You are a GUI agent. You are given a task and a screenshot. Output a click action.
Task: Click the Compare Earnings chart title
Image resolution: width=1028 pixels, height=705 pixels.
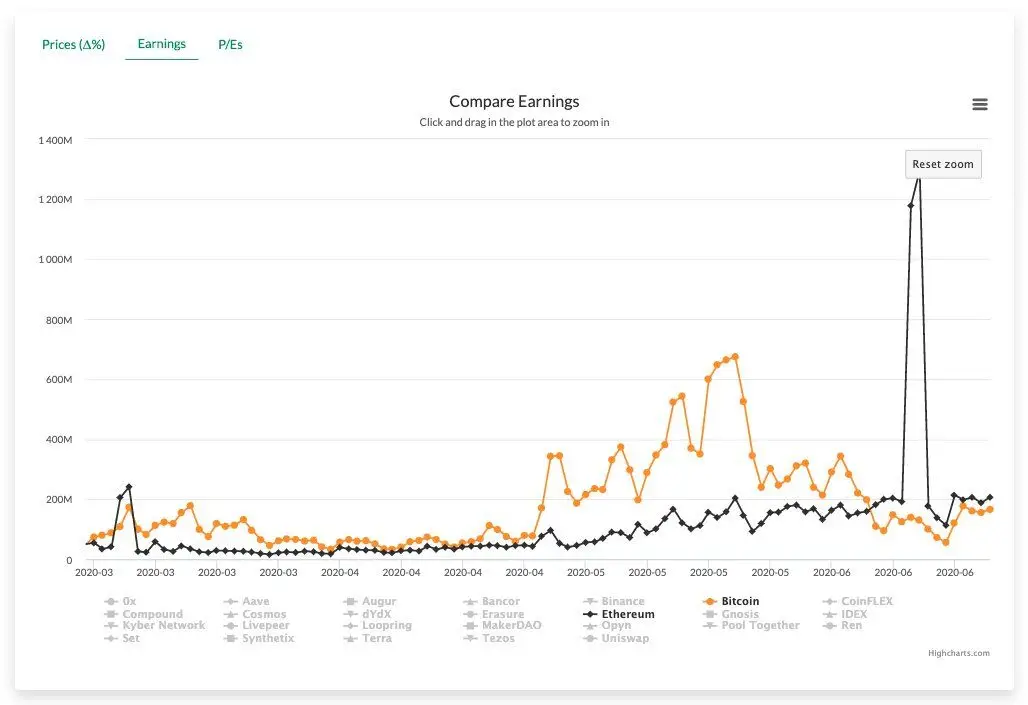[x=514, y=101]
